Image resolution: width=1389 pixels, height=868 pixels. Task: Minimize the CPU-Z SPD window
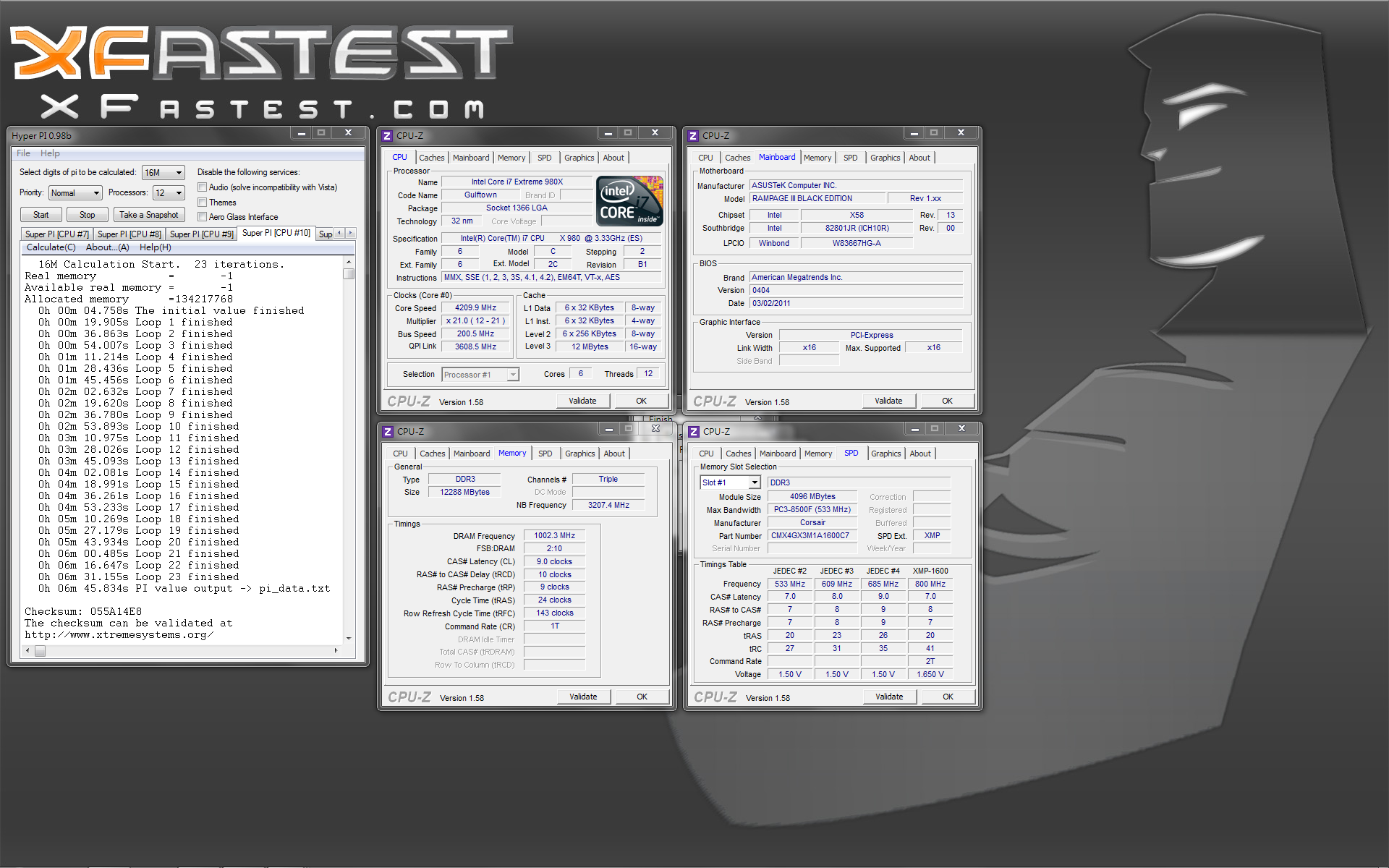(x=915, y=429)
